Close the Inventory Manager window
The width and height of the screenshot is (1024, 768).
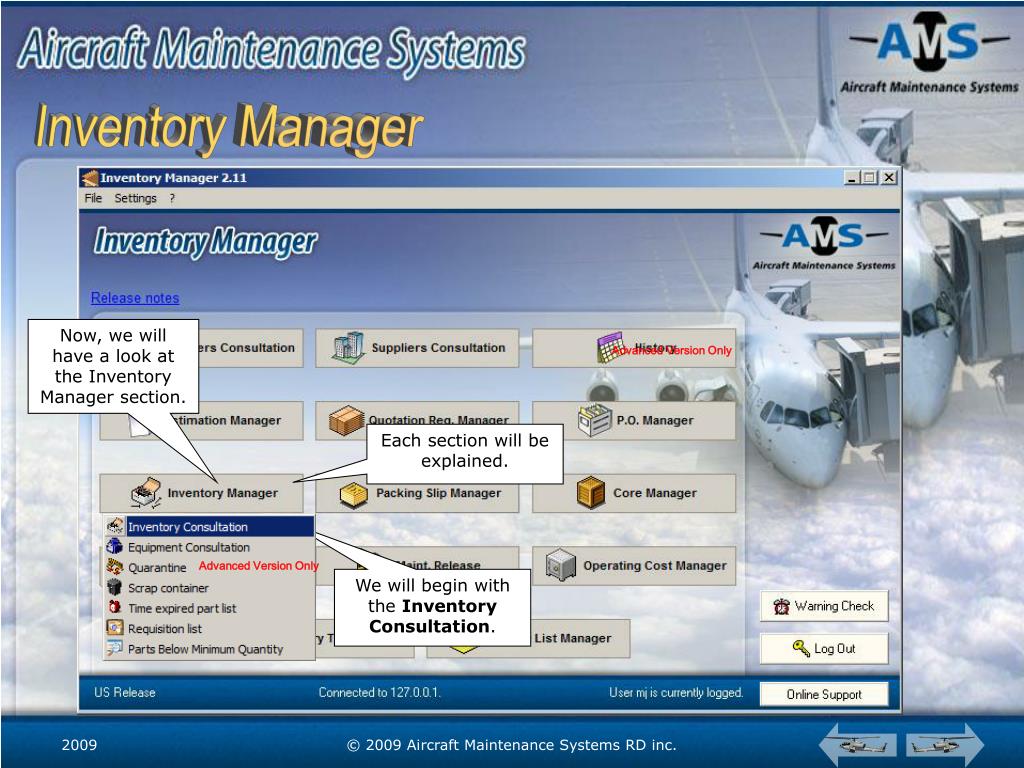coord(889,177)
